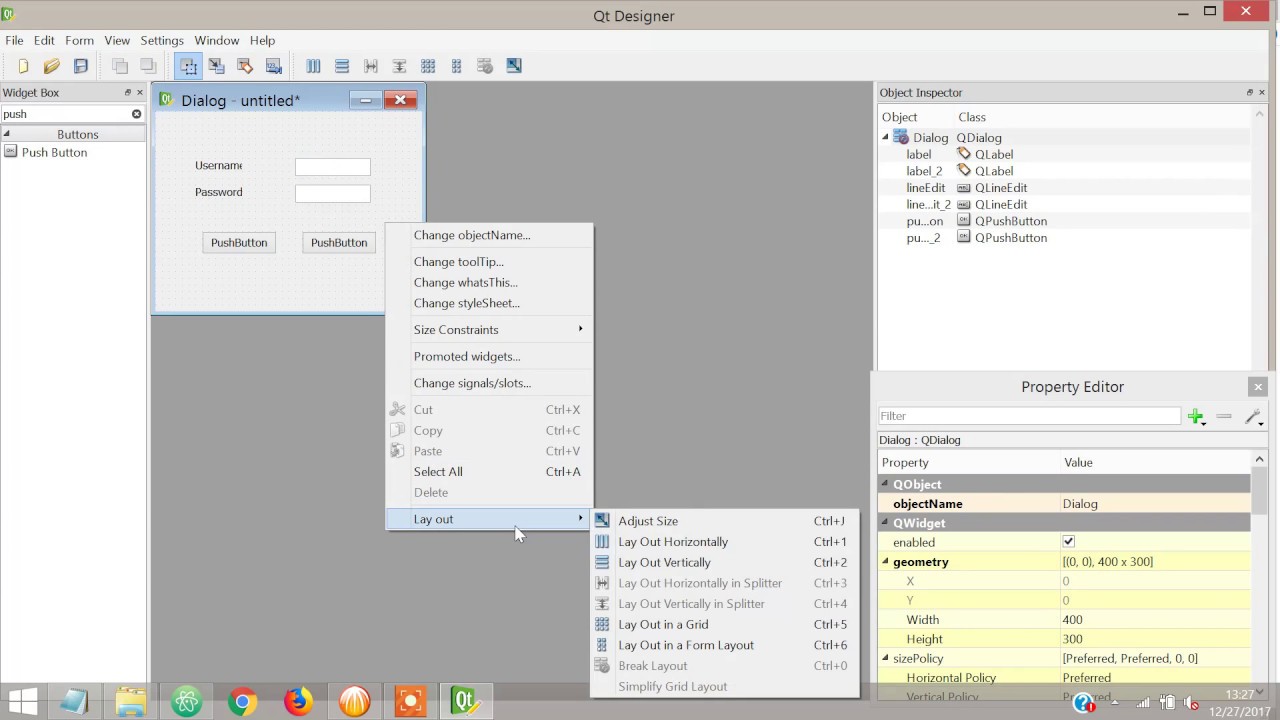Click the Adjust Size toolbar icon
1280x720 pixels.
[x=514, y=66]
